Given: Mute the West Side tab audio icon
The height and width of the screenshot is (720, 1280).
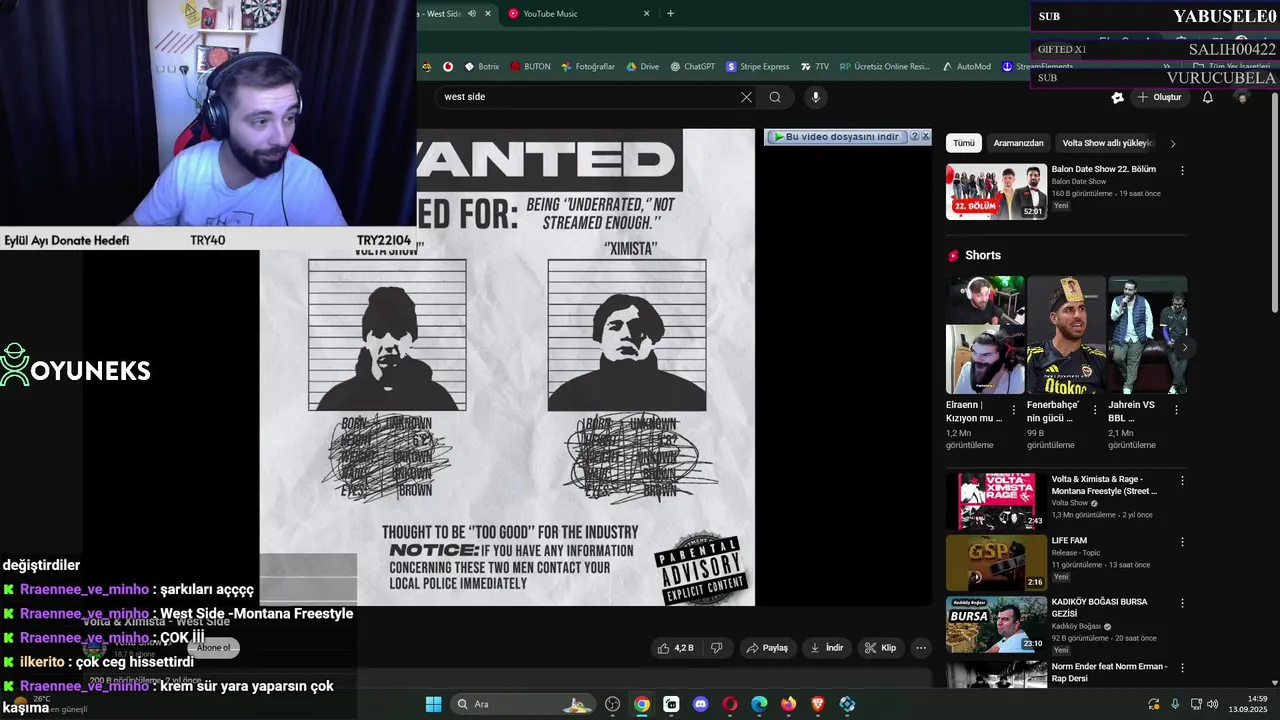Looking at the screenshot, I should coord(472,13).
